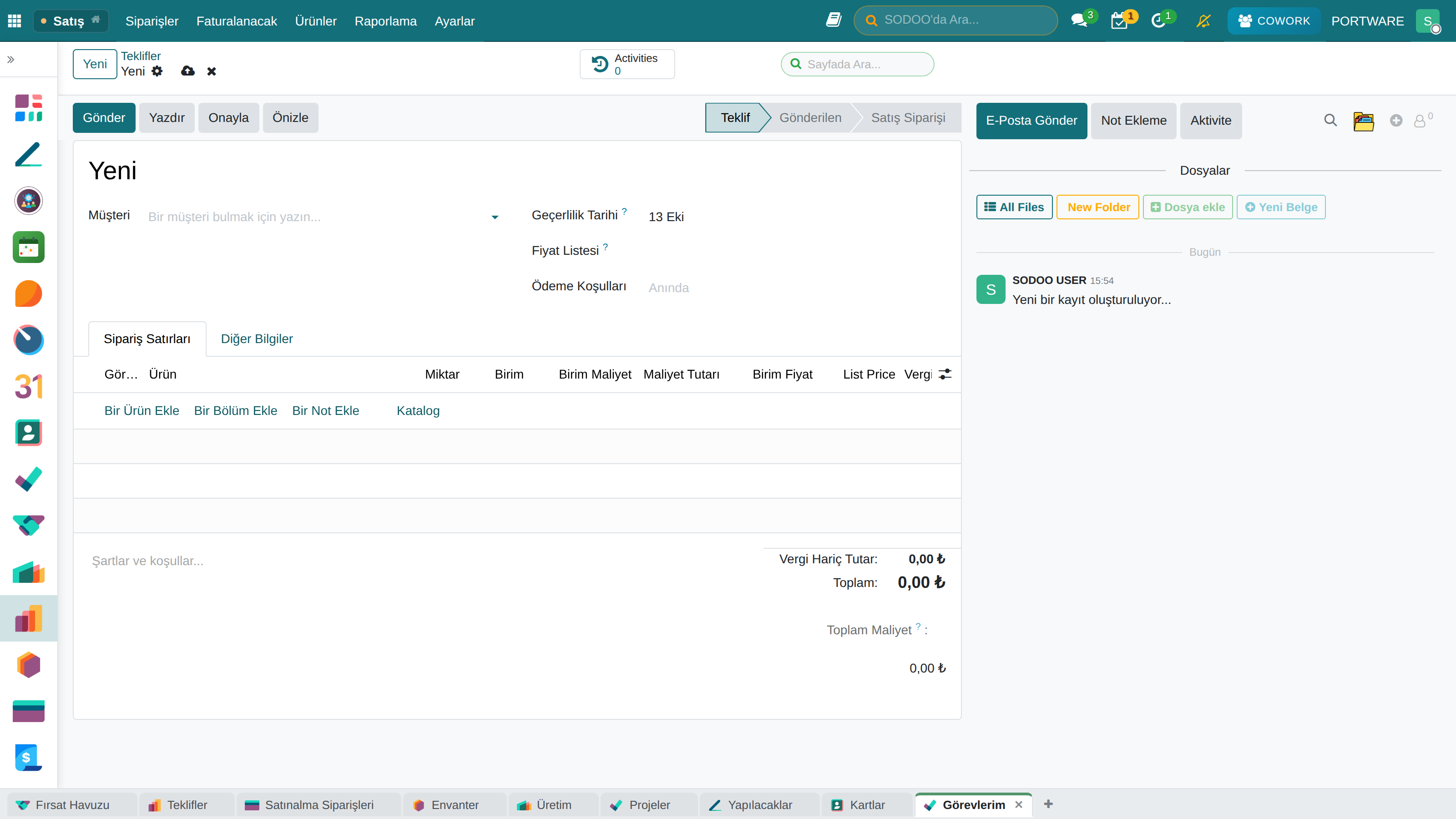Expand the Müşteri customer dropdown arrow
This screenshot has height=819, width=1456.
tap(495, 217)
